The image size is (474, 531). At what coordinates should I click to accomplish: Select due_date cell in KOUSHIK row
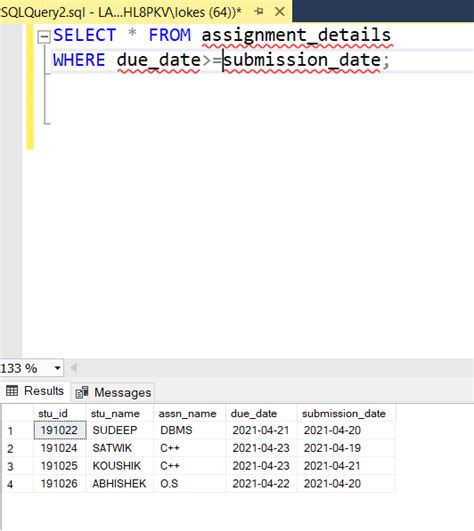tap(261, 466)
